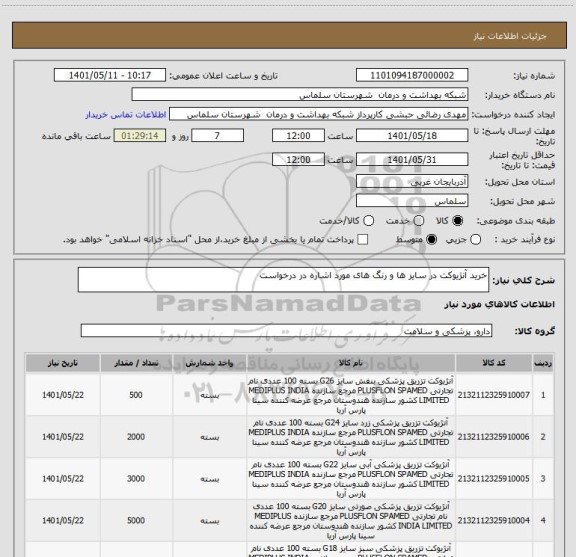Click the نام کالا column header
The image size is (576, 557).
(x=351, y=363)
